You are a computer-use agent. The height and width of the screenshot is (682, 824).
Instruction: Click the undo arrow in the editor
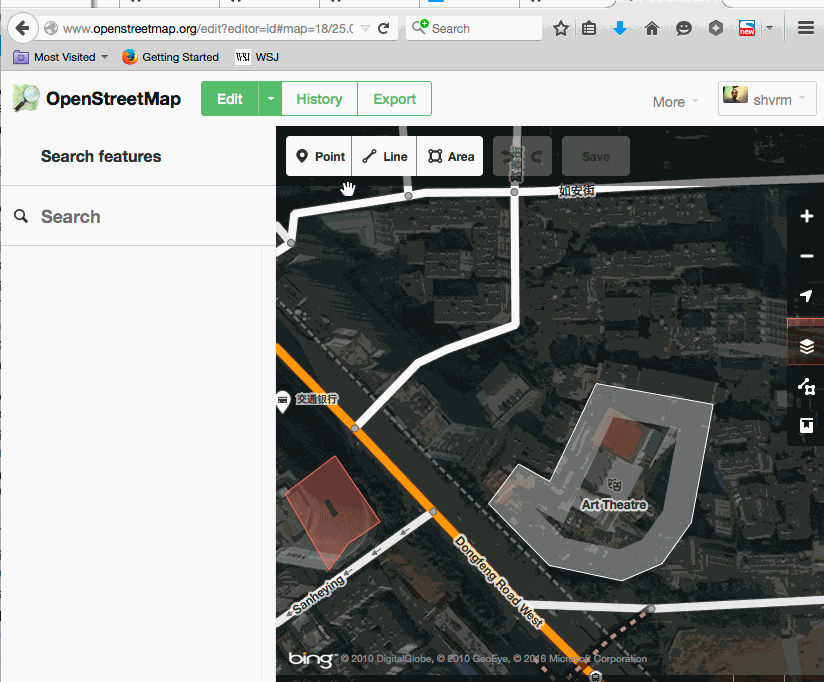click(x=507, y=156)
